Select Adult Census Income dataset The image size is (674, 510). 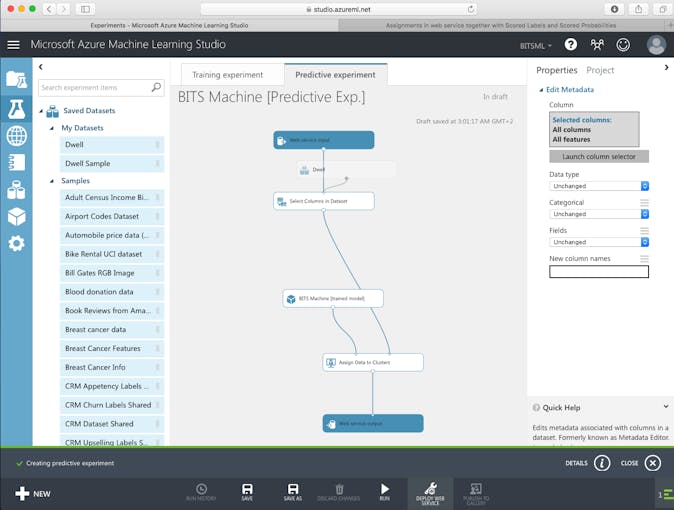click(x=112, y=198)
